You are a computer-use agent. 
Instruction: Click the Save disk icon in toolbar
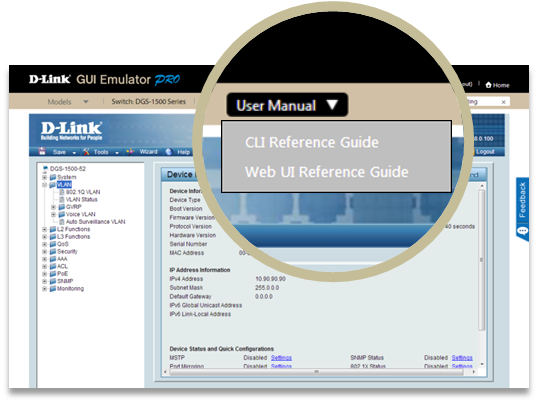42,151
